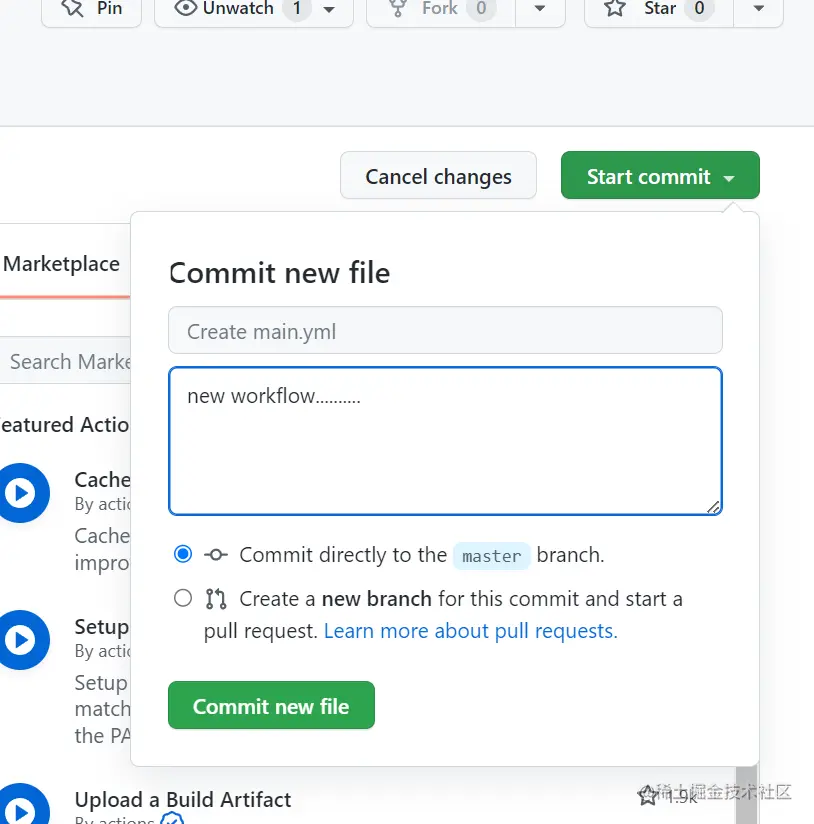Click the Upload a Build Artifact play icon
The width and height of the screenshot is (814, 824).
(21, 807)
